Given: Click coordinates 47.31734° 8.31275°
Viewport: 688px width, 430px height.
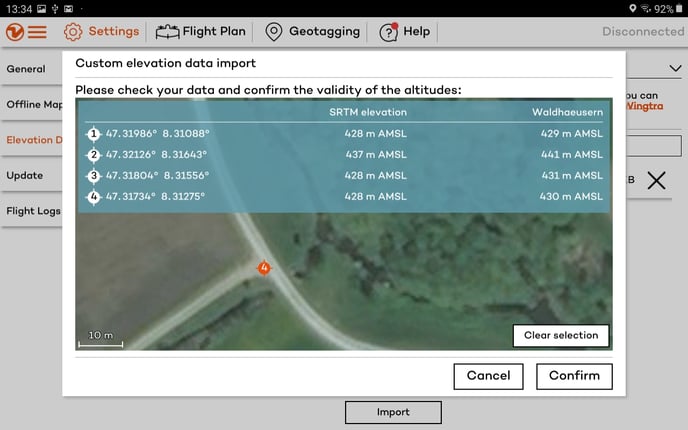Looking at the screenshot, I should click(x=155, y=196).
